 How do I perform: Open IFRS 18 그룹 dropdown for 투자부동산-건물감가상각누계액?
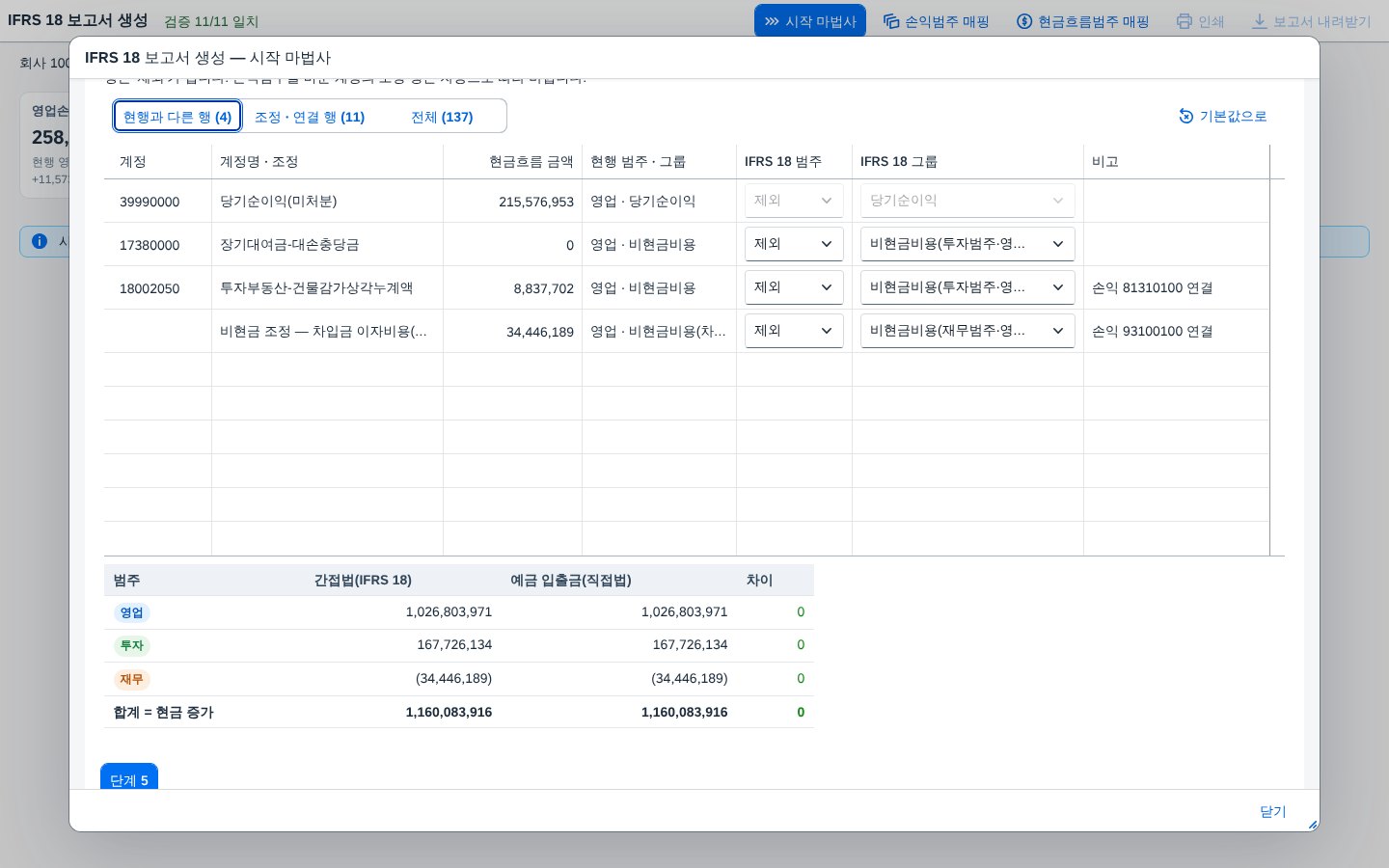pyautogui.click(x=967, y=287)
